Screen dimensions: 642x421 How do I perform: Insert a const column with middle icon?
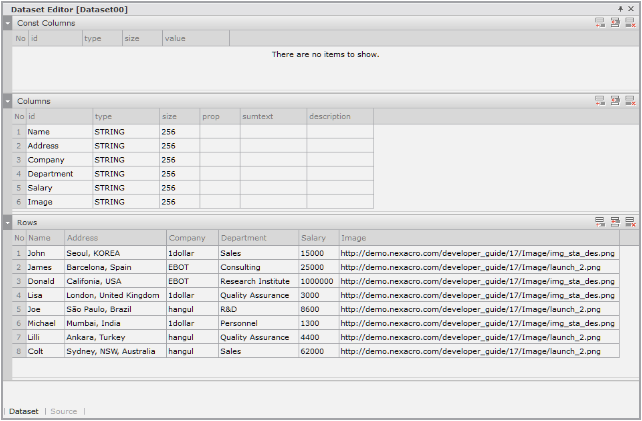point(615,22)
